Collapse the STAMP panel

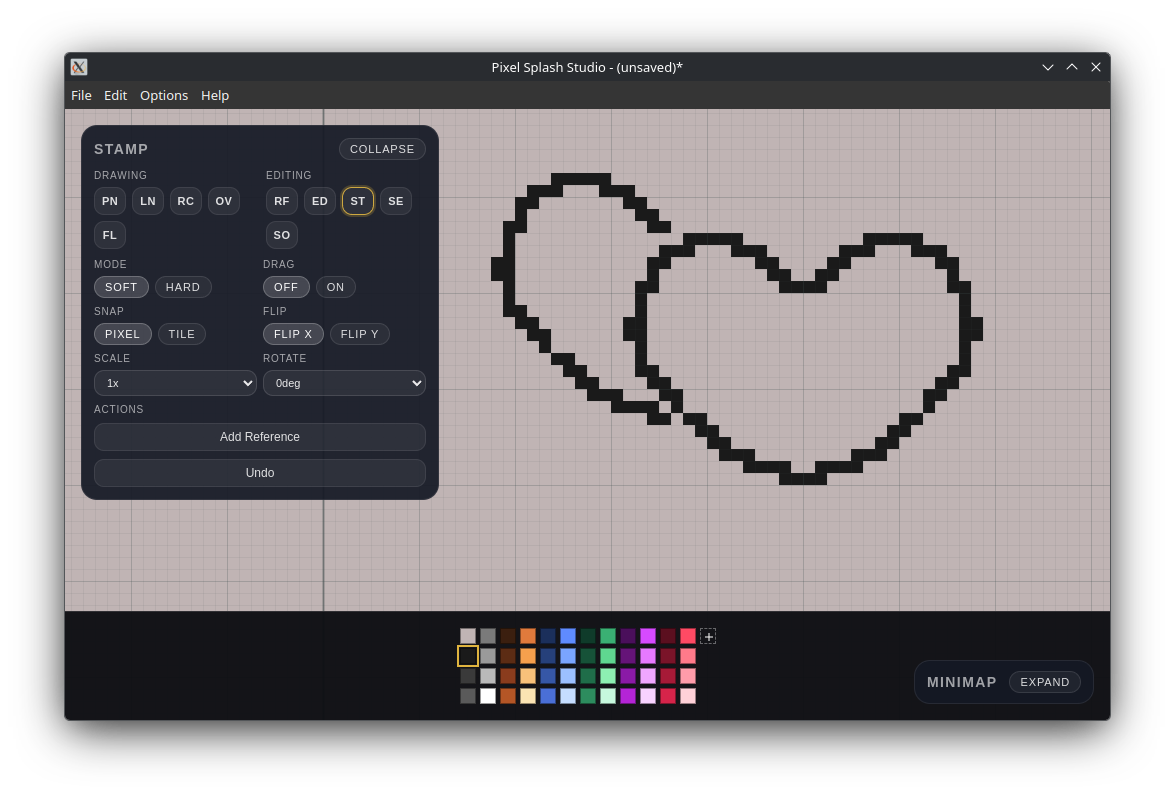[x=382, y=148]
